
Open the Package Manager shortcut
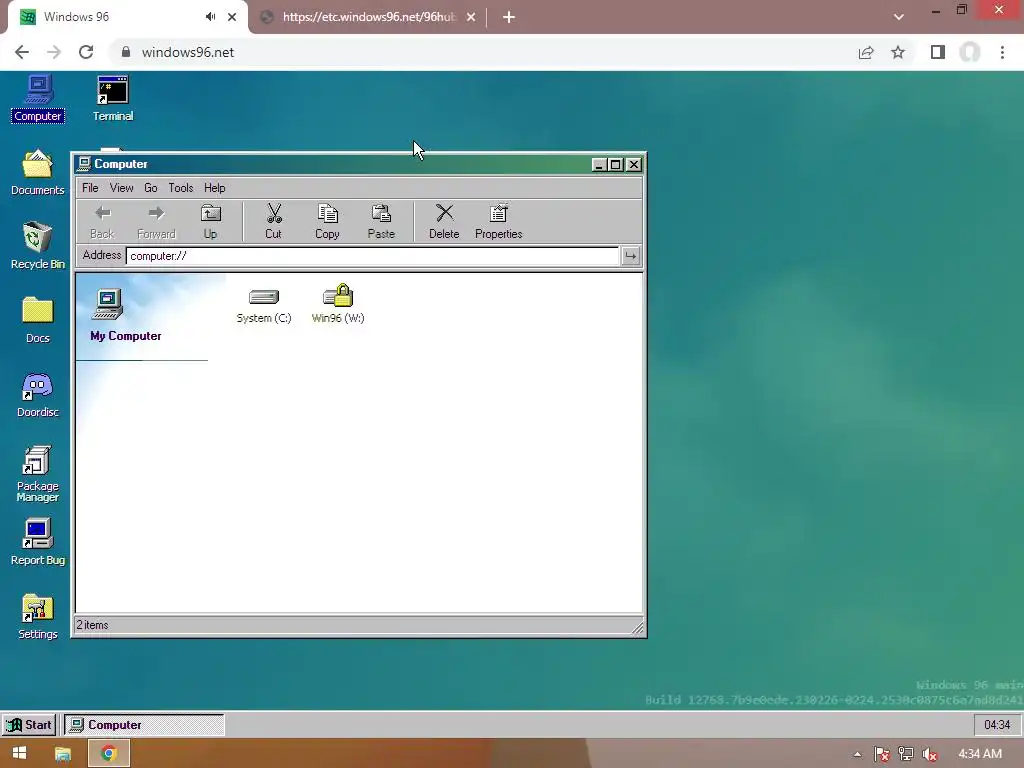coord(37,473)
